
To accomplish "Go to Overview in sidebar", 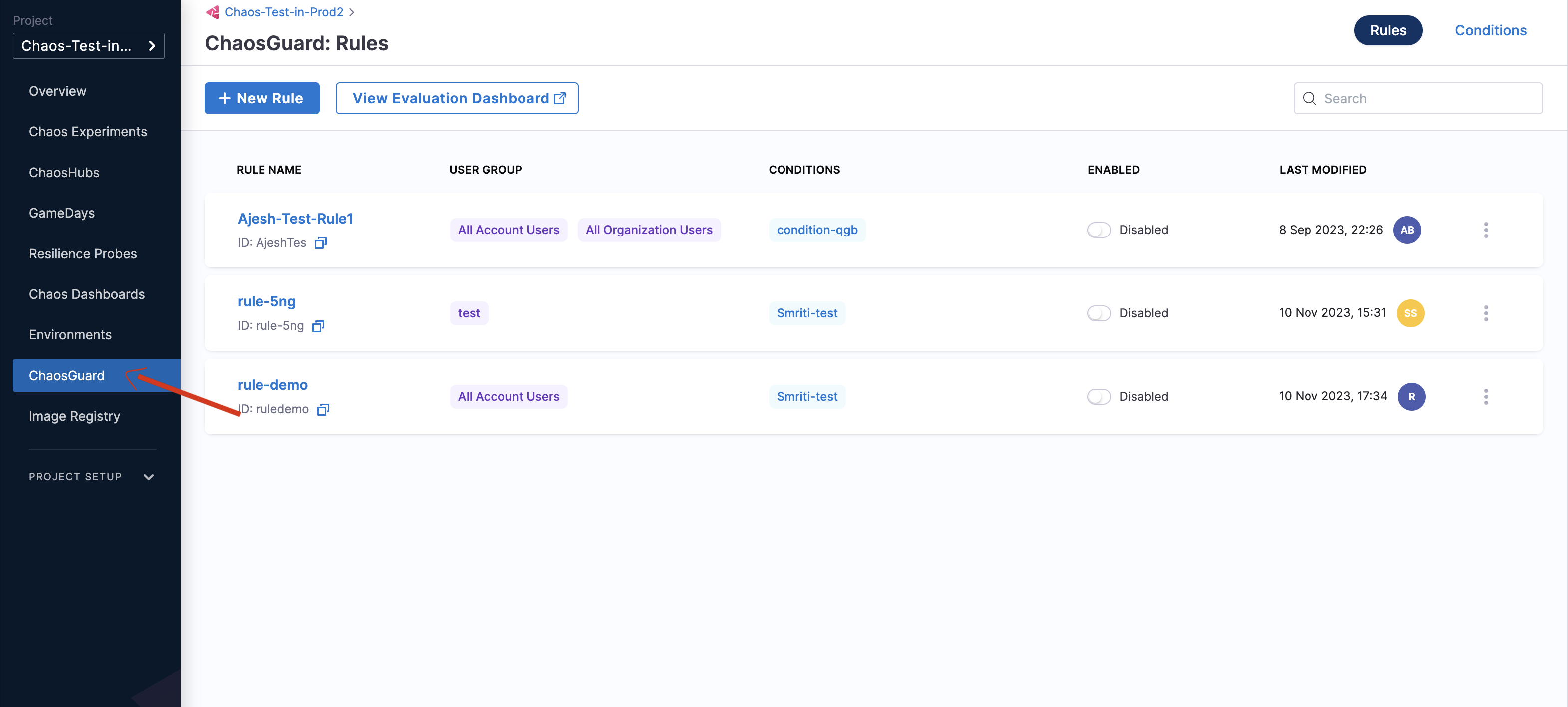I will point(58,91).
